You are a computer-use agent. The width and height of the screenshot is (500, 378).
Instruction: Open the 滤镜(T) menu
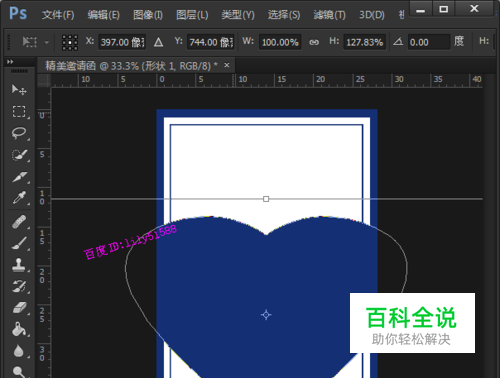coord(329,15)
